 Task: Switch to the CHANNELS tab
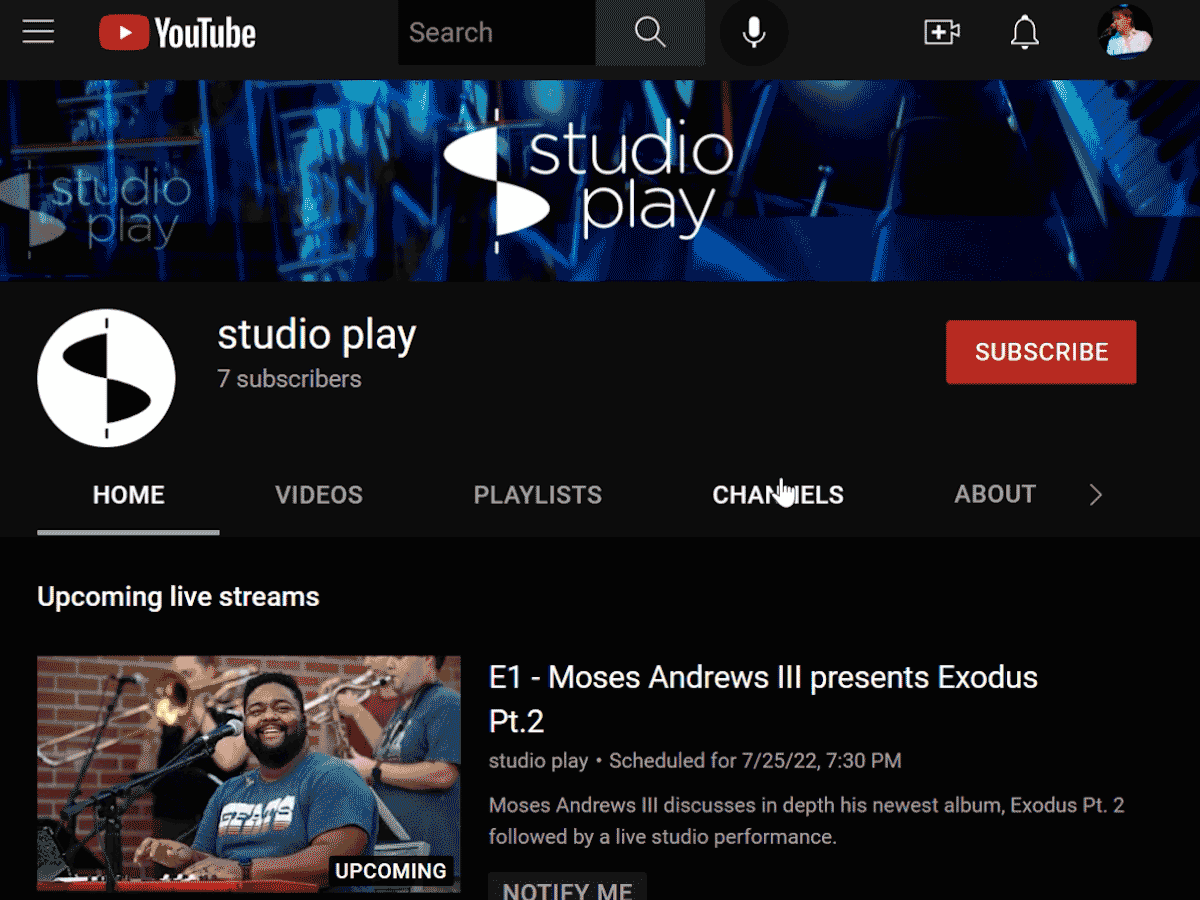click(x=778, y=495)
